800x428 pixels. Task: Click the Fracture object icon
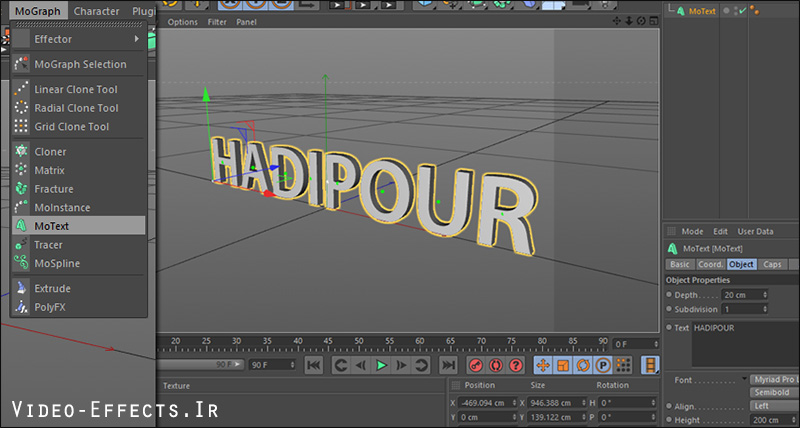[x=21, y=189]
